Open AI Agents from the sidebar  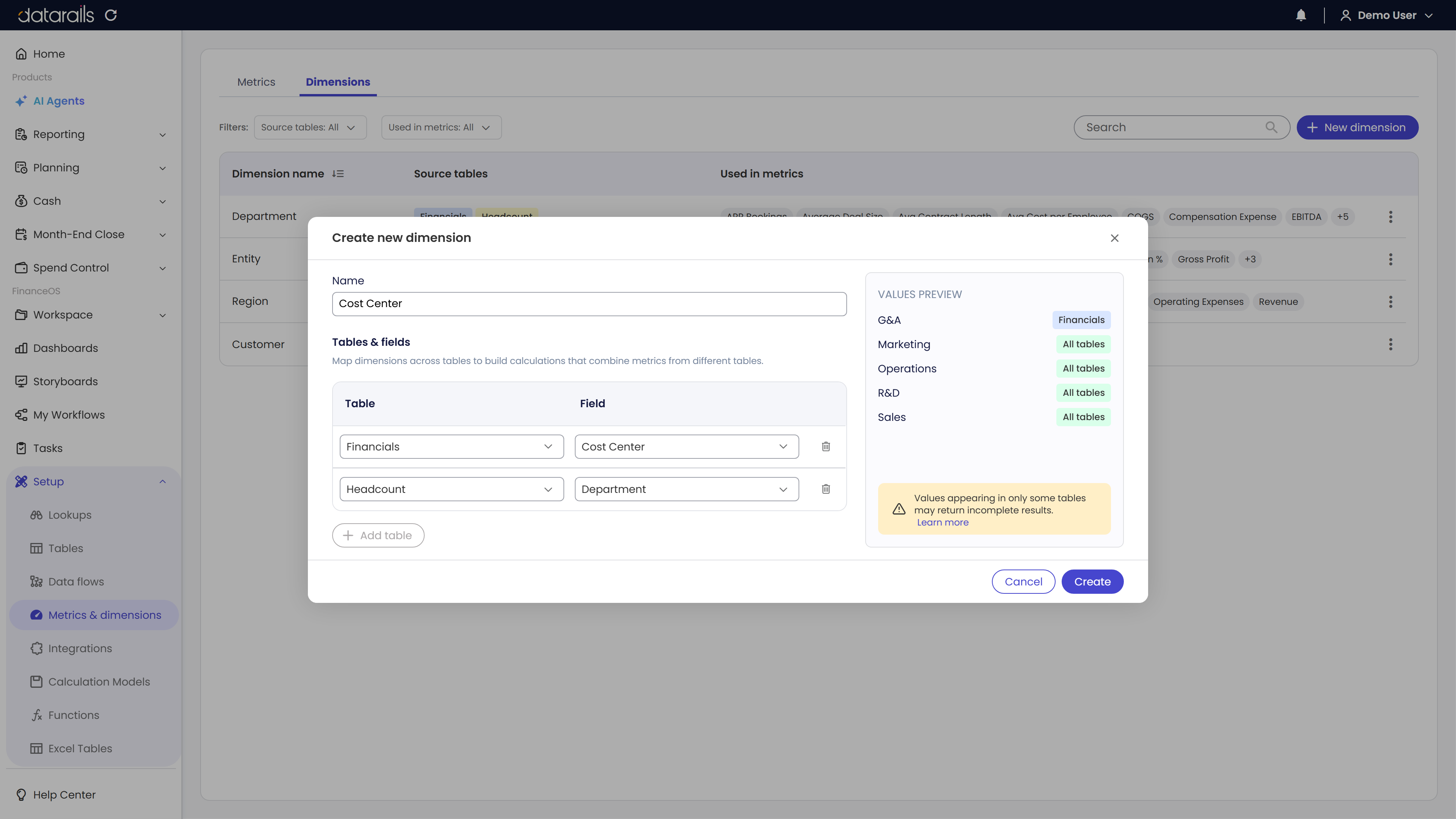(59, 101)
